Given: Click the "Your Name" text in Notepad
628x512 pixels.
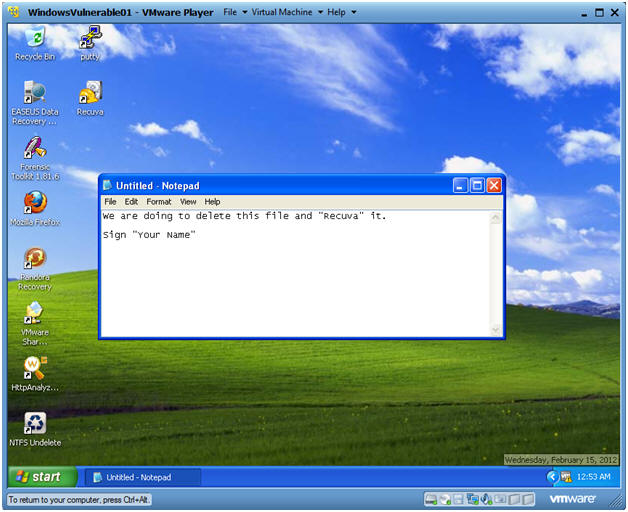Looking at the screenshot, I should 164,235.
